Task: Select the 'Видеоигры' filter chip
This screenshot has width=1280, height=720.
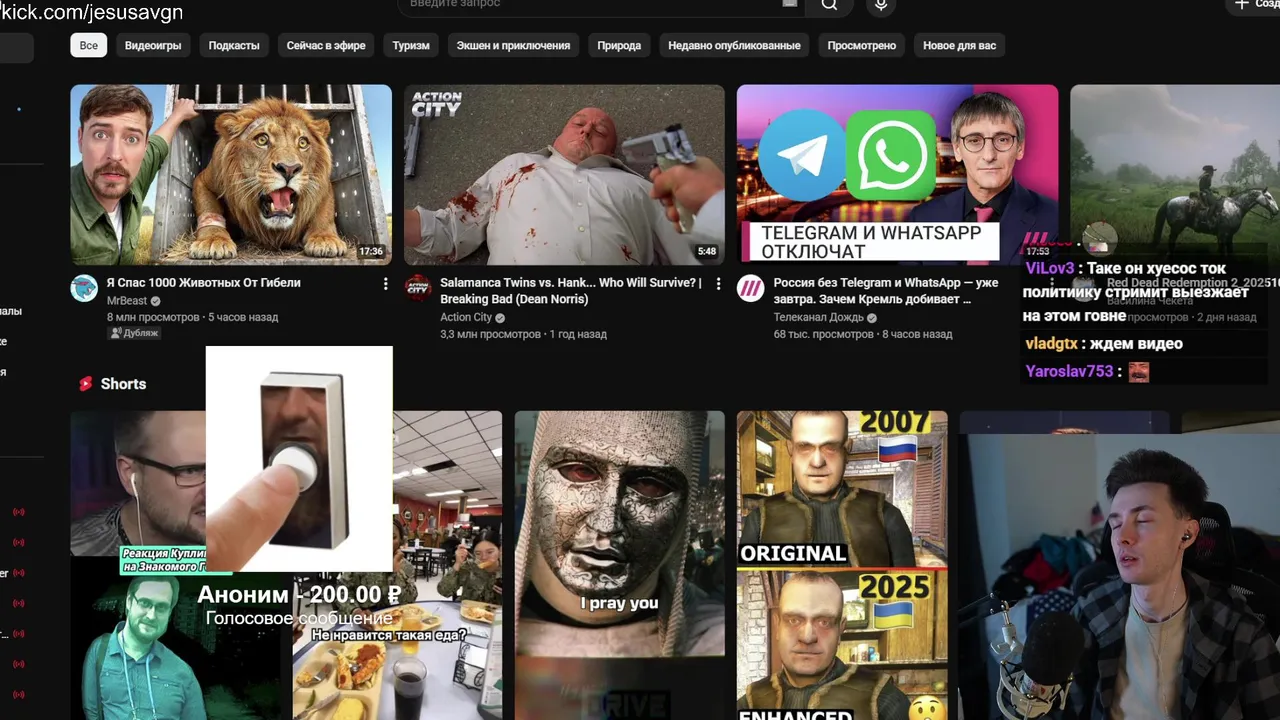Action: pyautogui.click(x=153, y=45)
